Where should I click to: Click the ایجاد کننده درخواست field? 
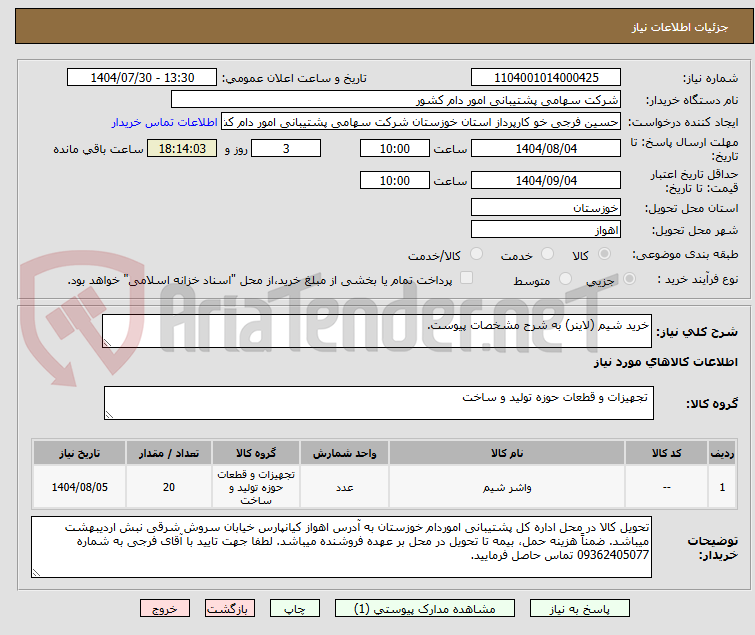tap(421, 122)
